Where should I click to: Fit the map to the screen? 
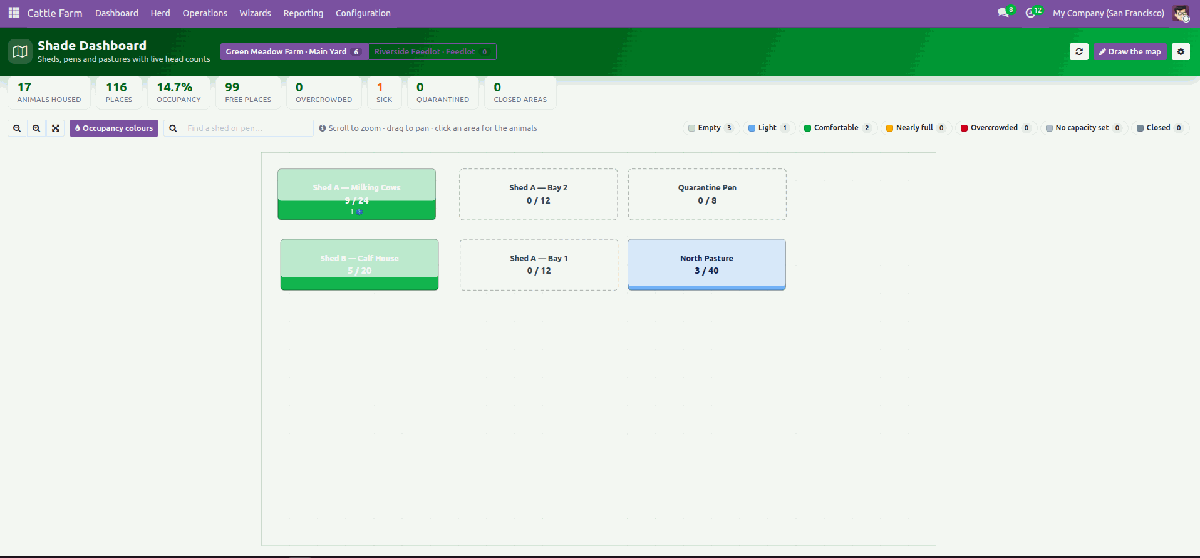(55, 128)
